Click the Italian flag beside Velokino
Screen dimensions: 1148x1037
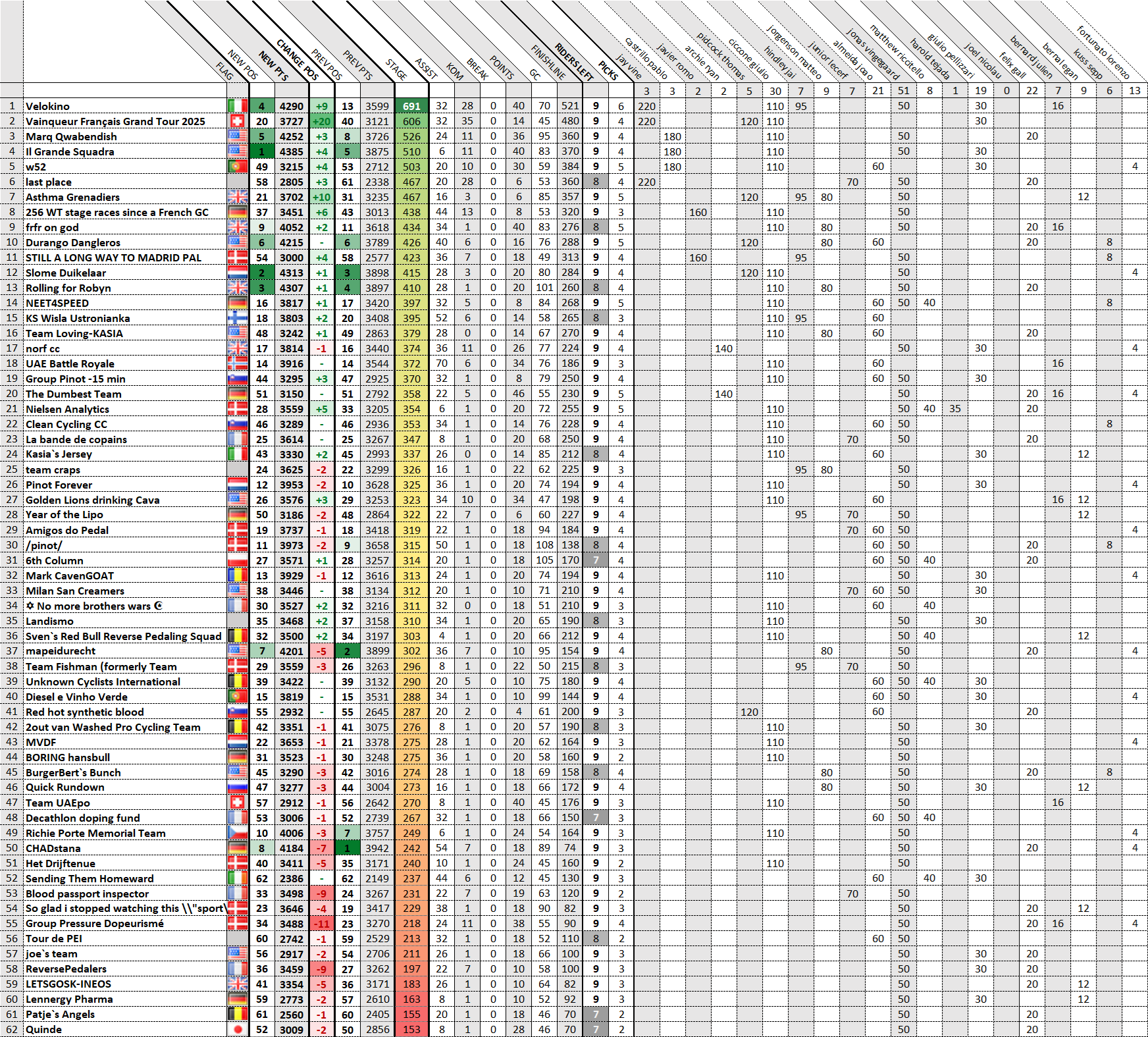[238, 106]
